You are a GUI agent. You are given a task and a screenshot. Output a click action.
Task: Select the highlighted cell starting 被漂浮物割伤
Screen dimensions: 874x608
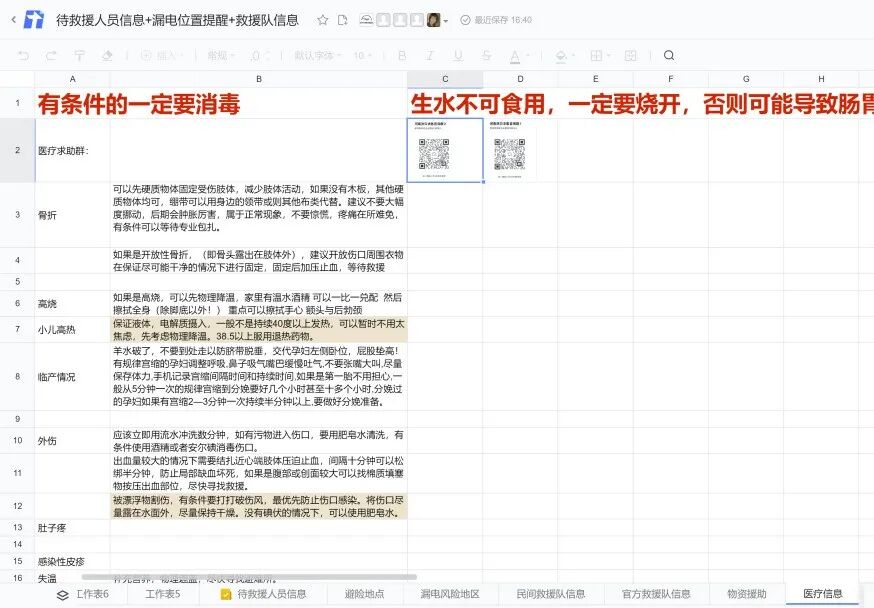259,507
